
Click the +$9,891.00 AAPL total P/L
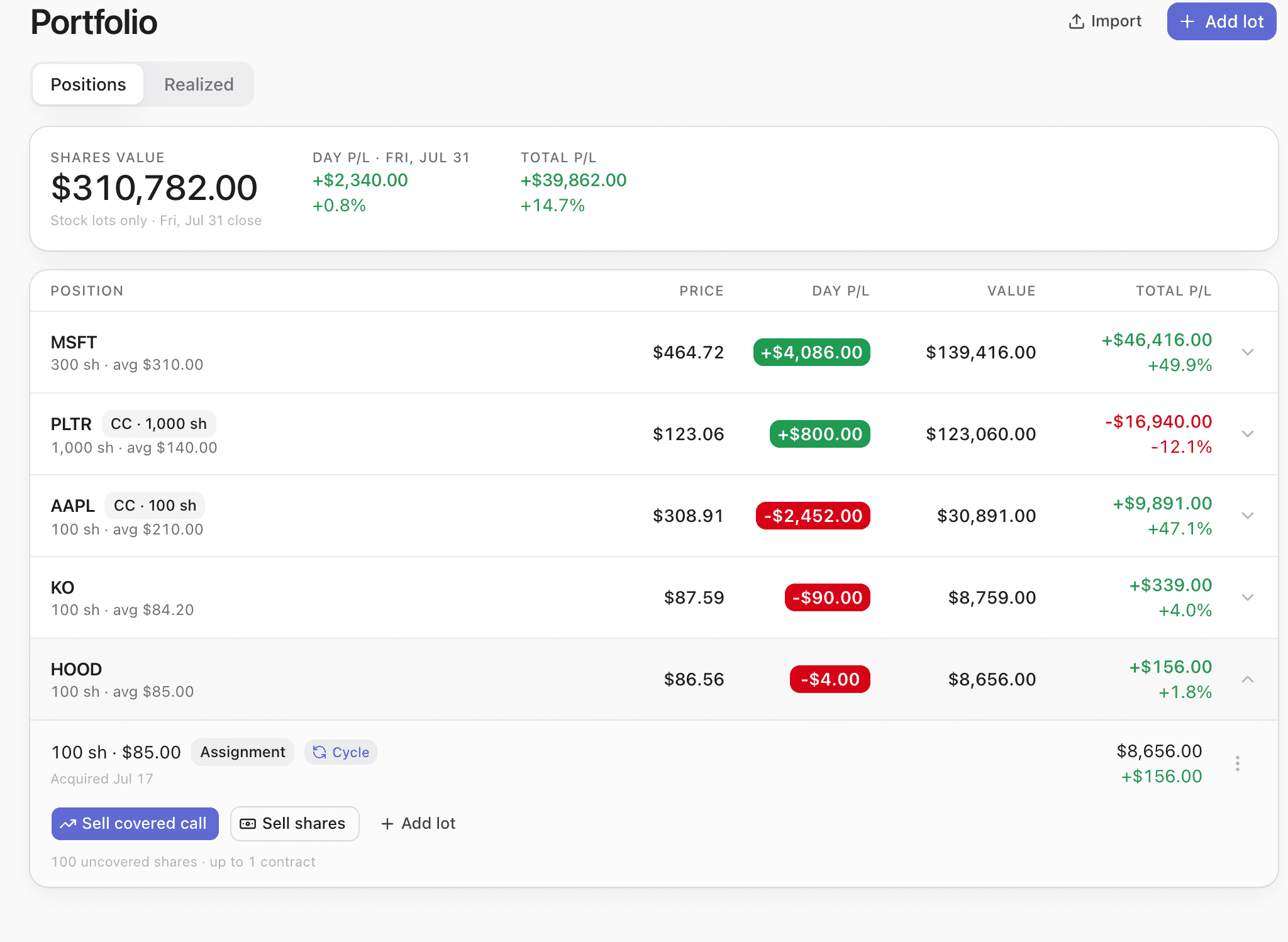click(x=1162, y=503)
